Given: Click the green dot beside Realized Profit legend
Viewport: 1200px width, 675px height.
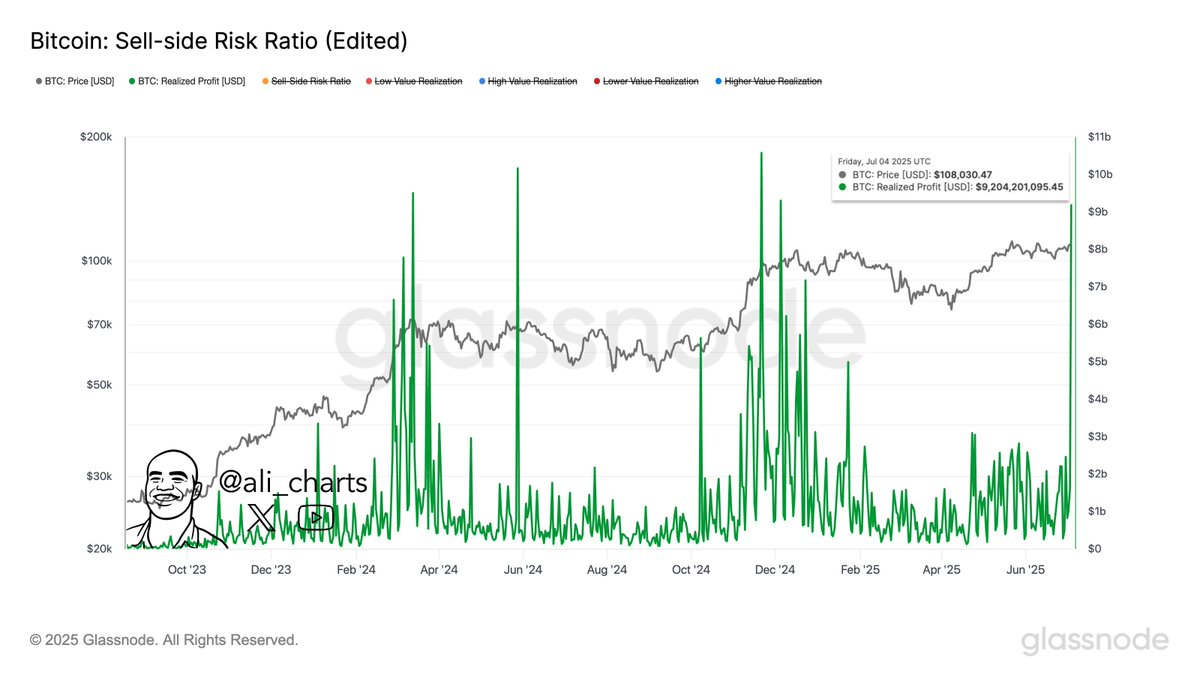Looking at the screenshot, I should coord(131,81).
